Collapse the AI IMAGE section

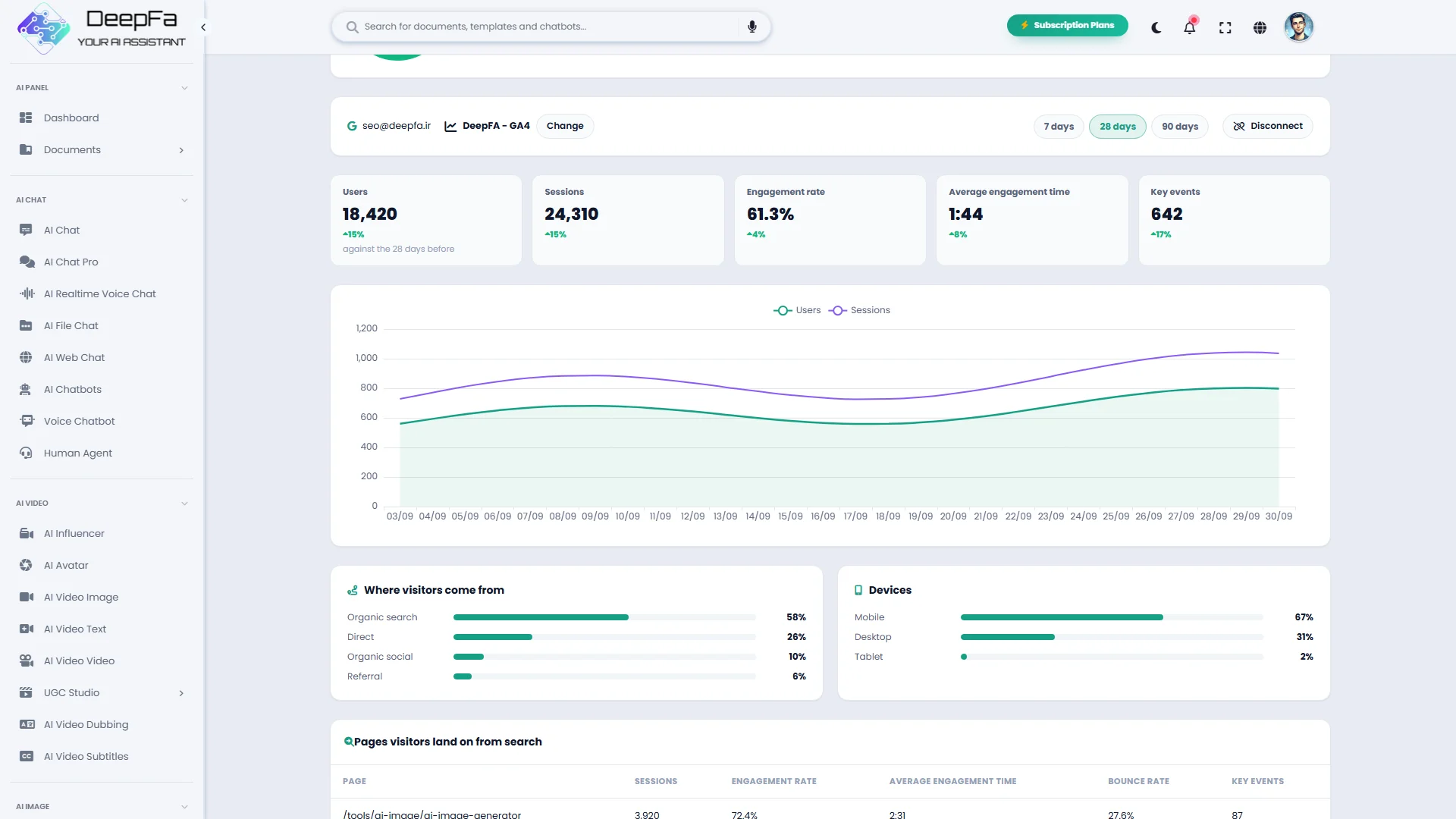click(x=184, y=807)
